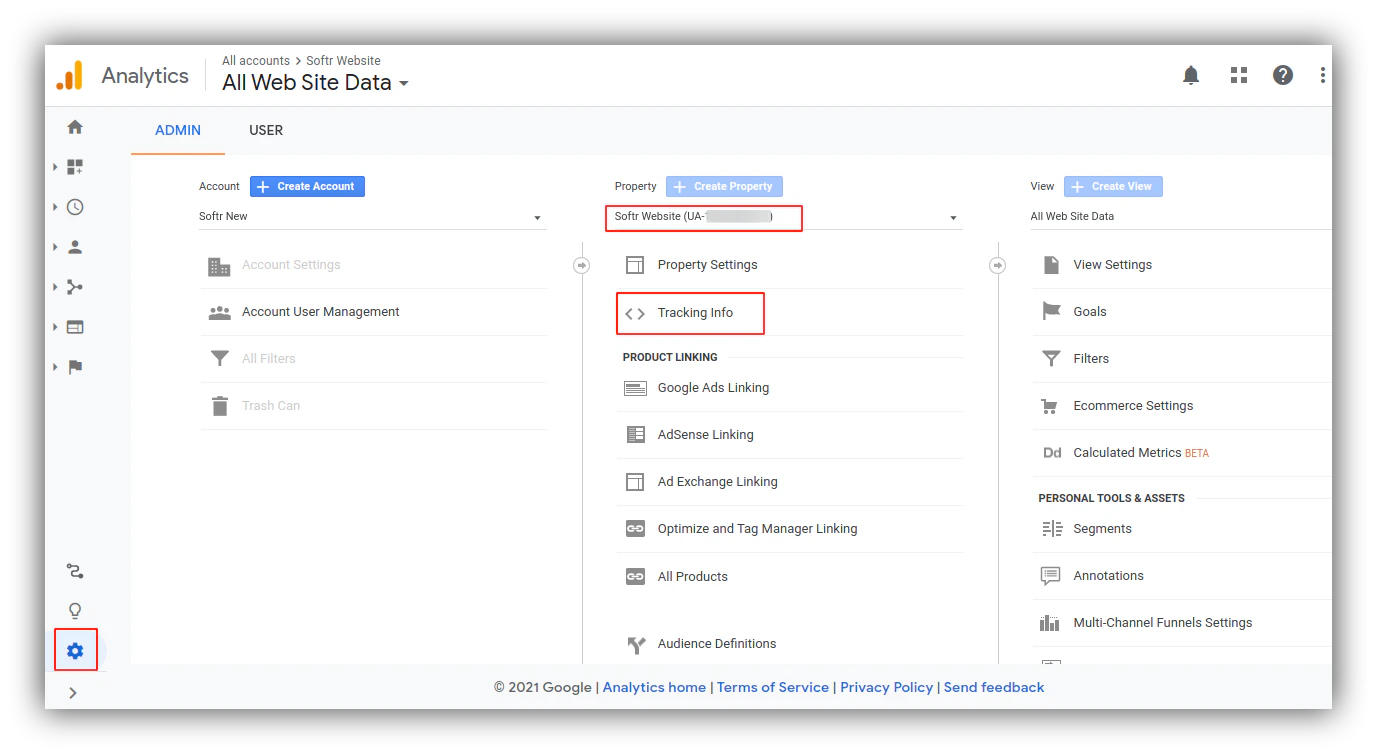Viewport: 1377px width, 754px height.
Task: Open the Home icon in sidebar
Action: pyautogui.click(x=75, y=127)
